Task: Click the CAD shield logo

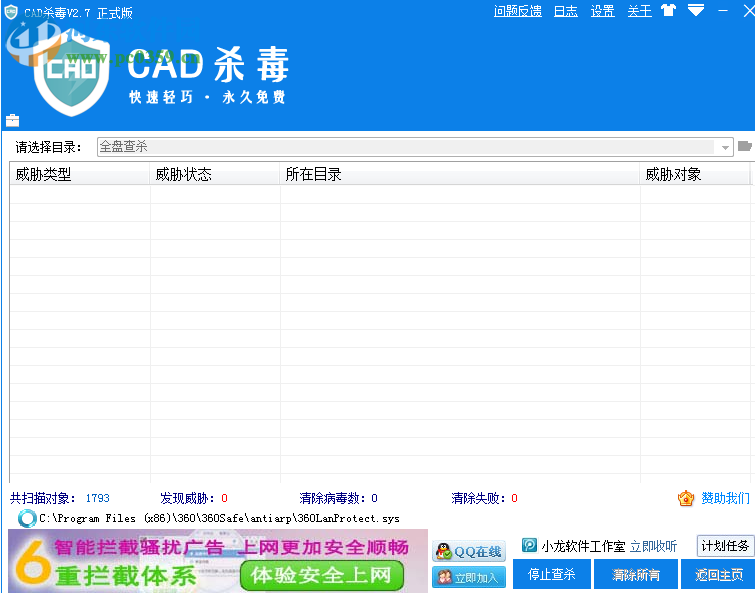Action: (72, 75)
